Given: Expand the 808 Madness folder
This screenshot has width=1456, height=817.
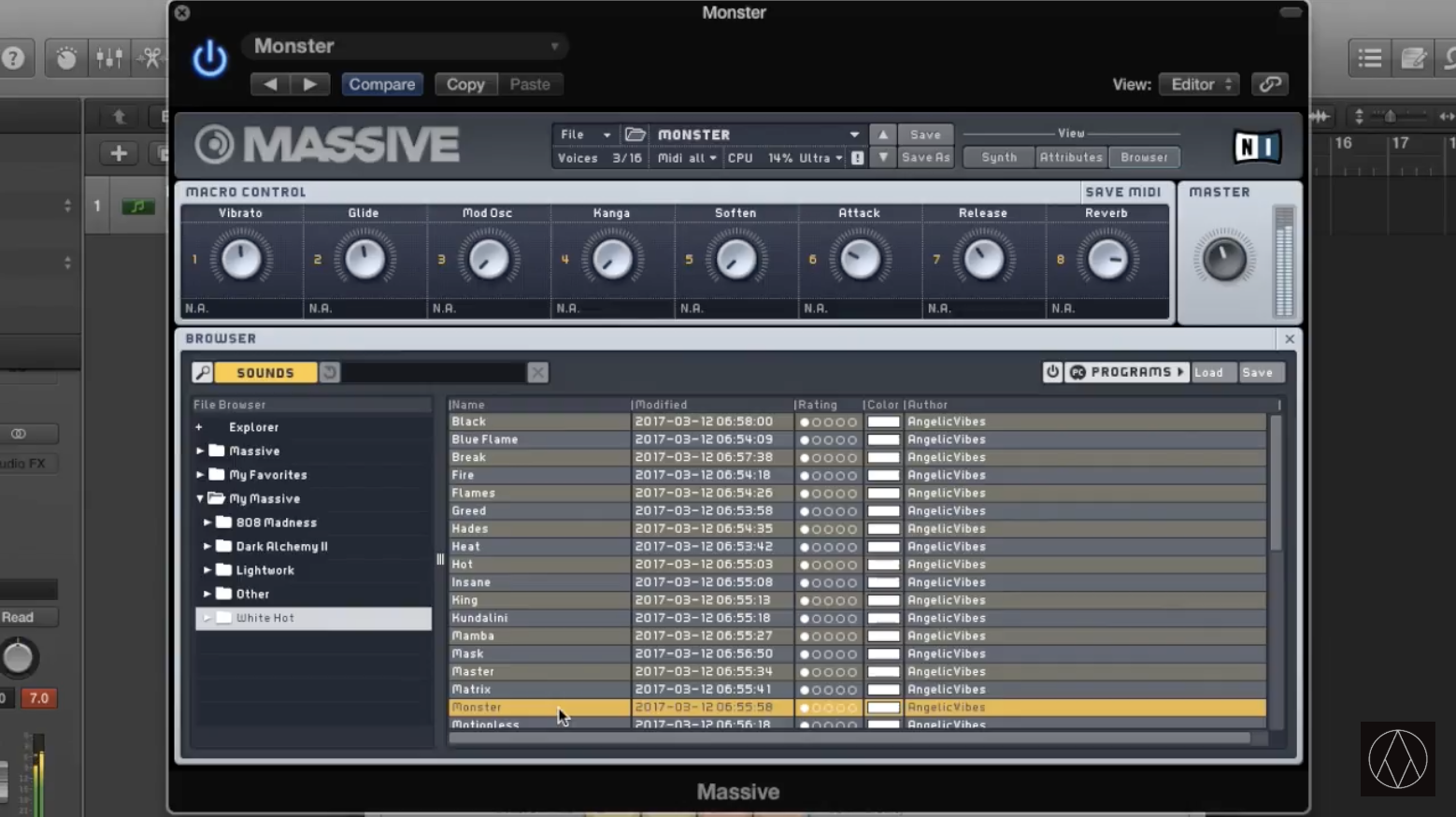Looking at the screenshot, I should 207,523.
